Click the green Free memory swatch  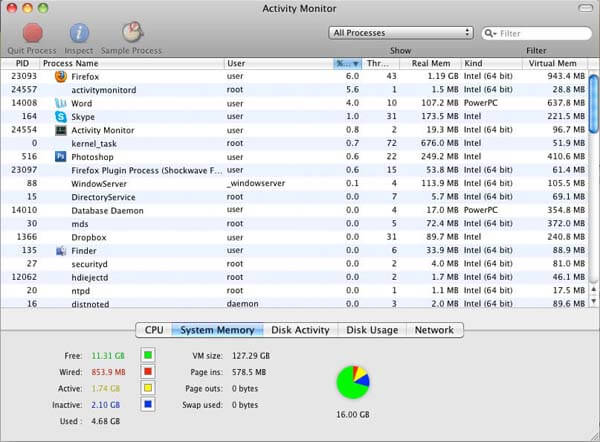click(147, 354)
